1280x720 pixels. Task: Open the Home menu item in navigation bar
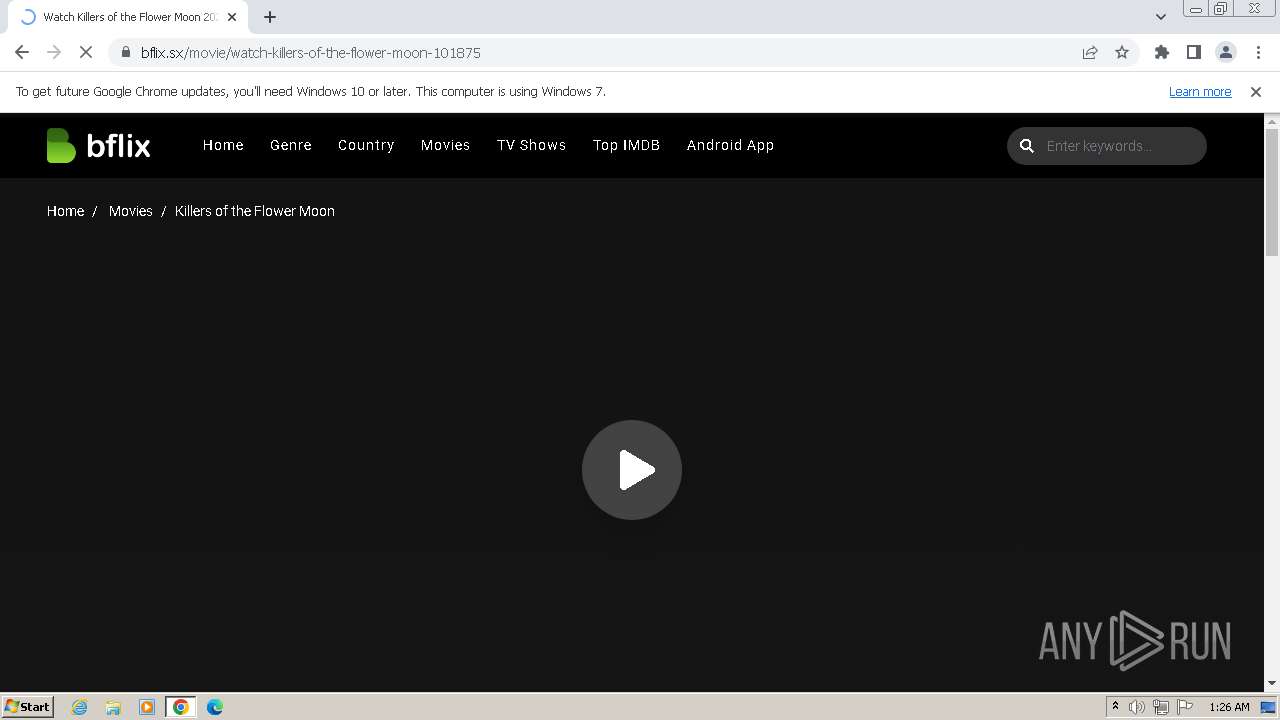click(223, 145)
